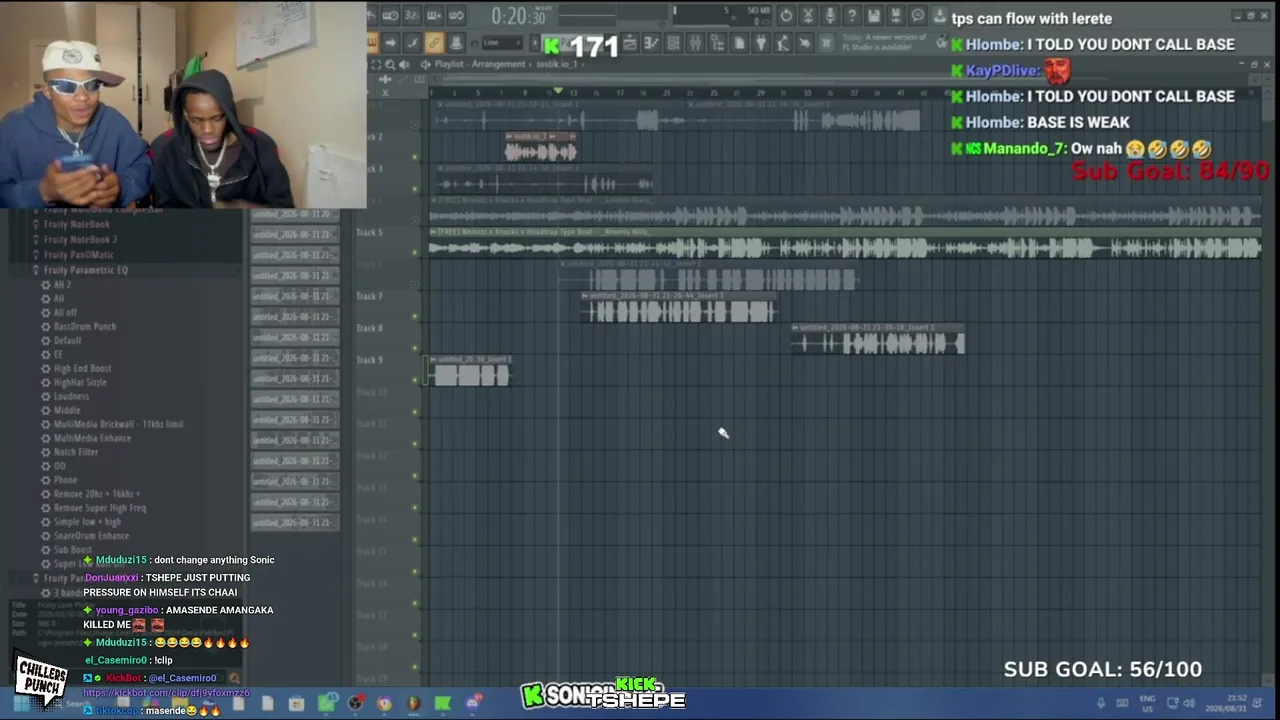The image size is (1280, 720).
Task: Click the render export icon beside save
Action: pyautogui.click(x=896, y=15)
